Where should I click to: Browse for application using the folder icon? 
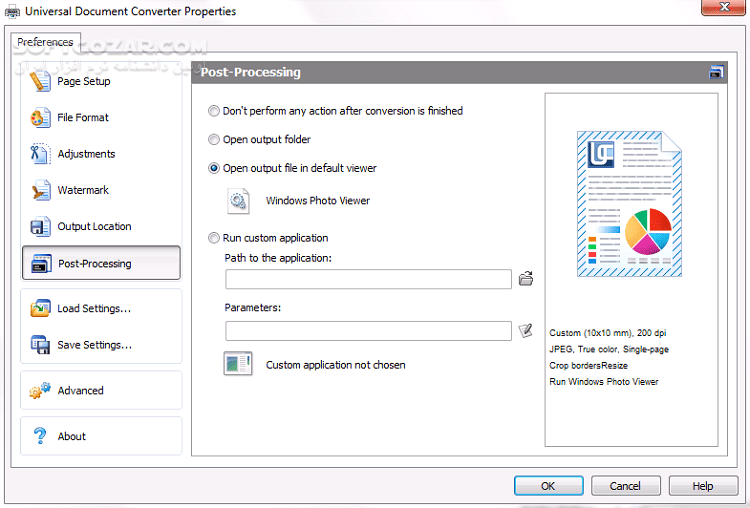point(526,278)
